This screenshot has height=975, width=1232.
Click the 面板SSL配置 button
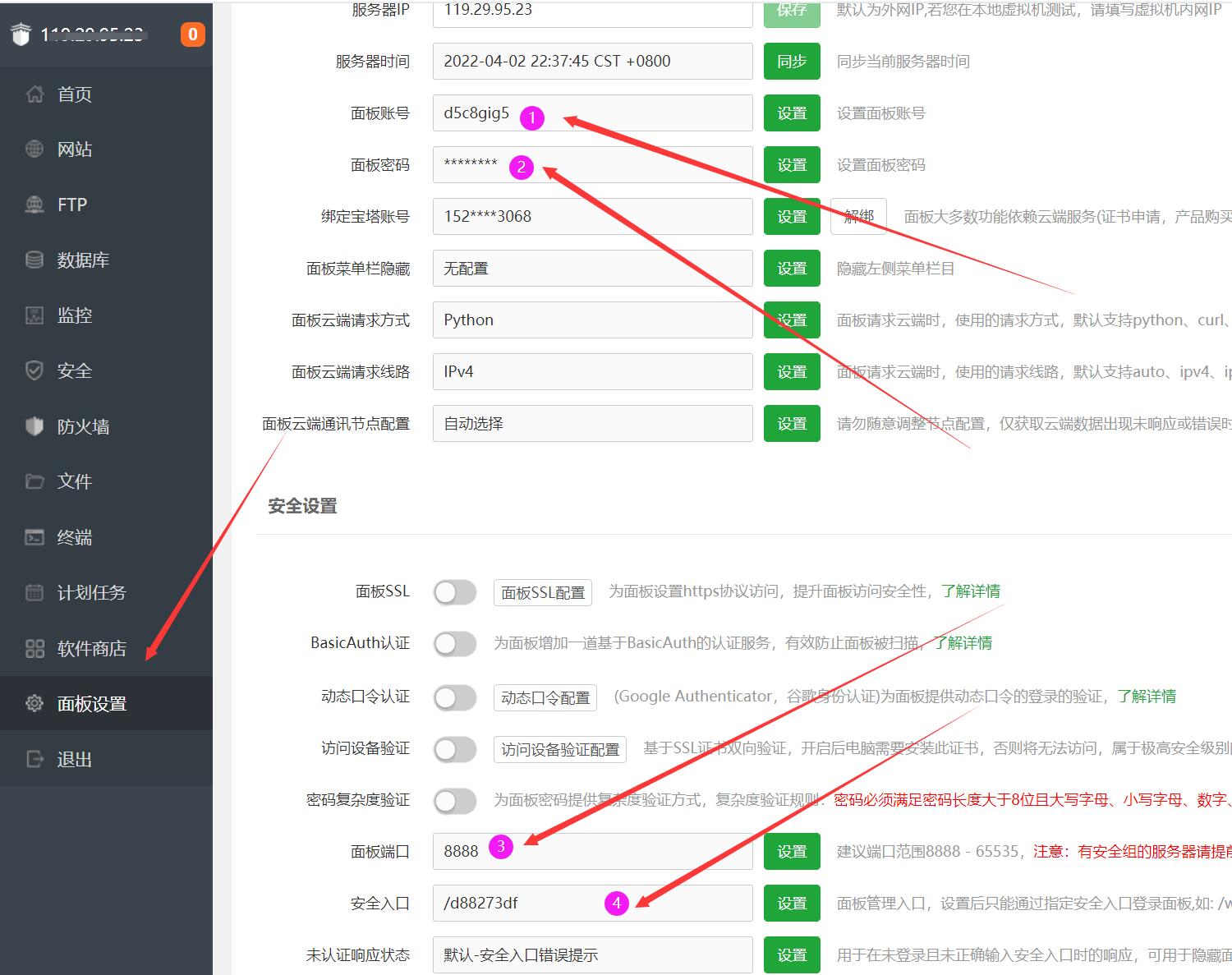[x=543, y=592]
